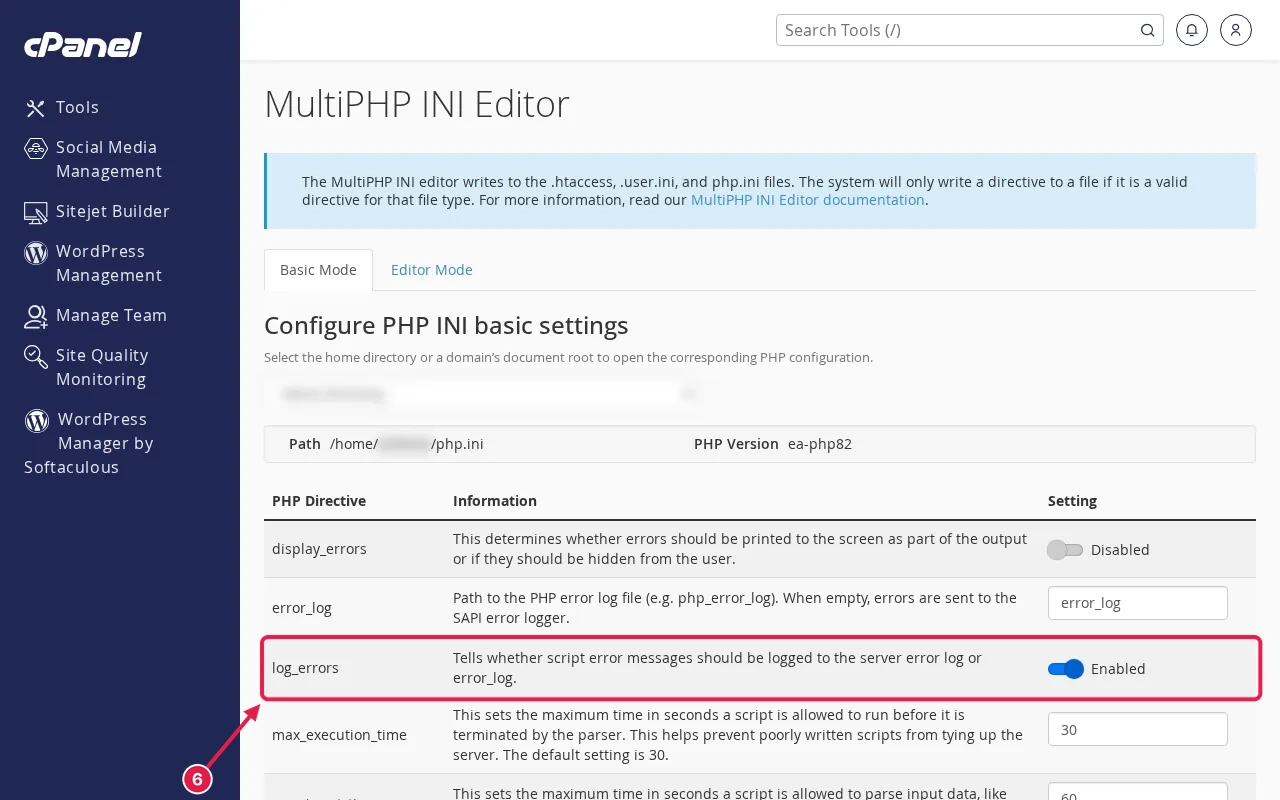
Task: Select Site Quality Monitoring menu label
Action: tap(102, 367)
